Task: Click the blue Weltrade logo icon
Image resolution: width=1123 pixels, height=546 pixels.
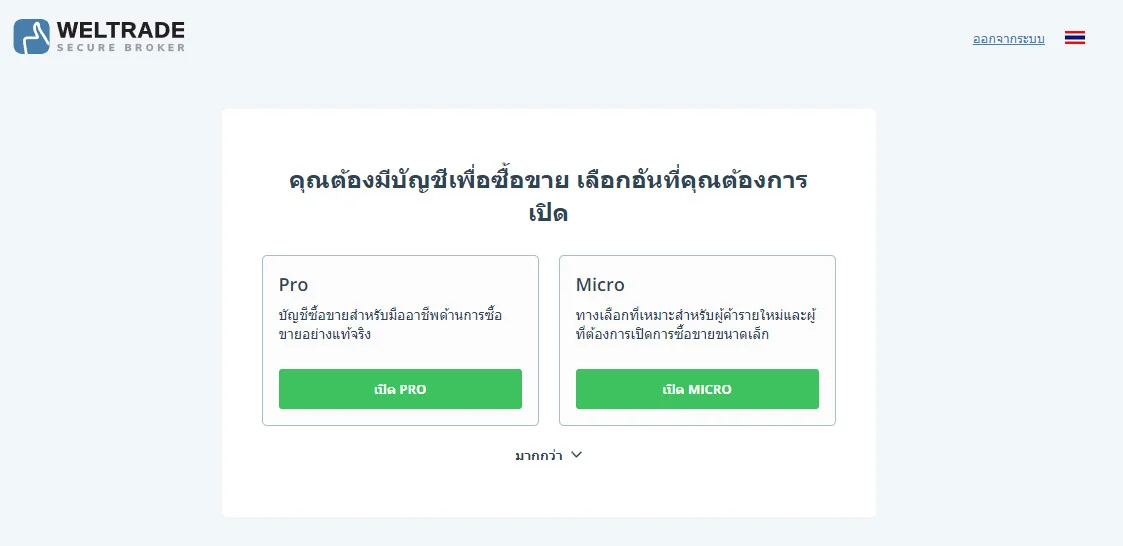Action: (x=32, y=37)
